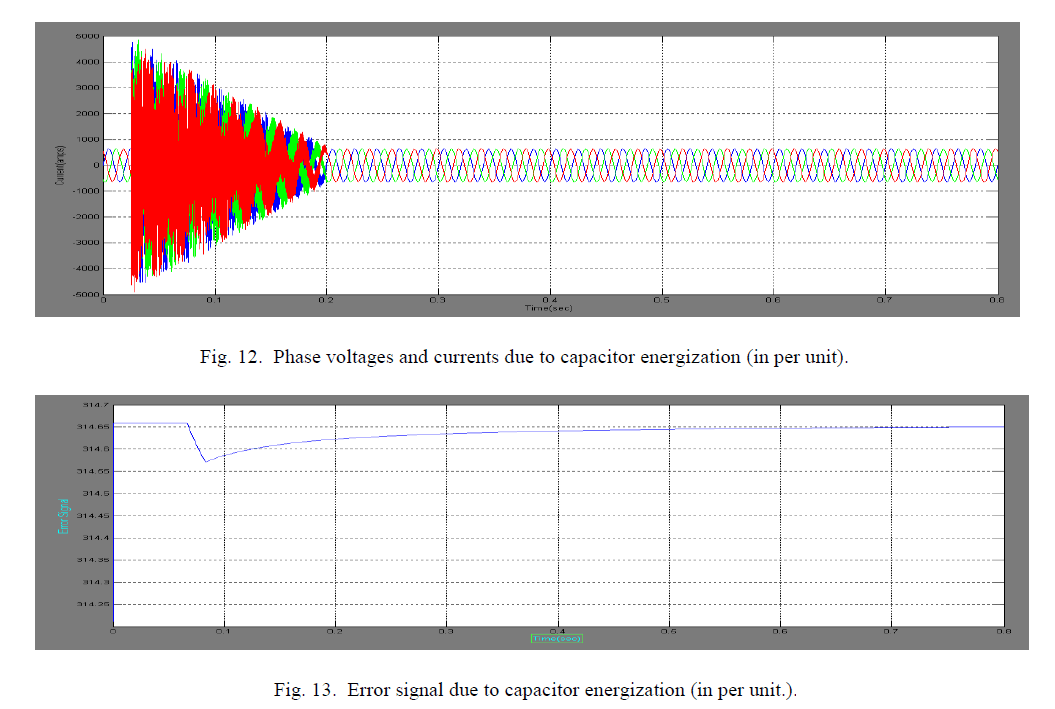1055x709 pixels.
Task: Click the 314.4 tick on the error y-axis
Action: pos(94,538)
